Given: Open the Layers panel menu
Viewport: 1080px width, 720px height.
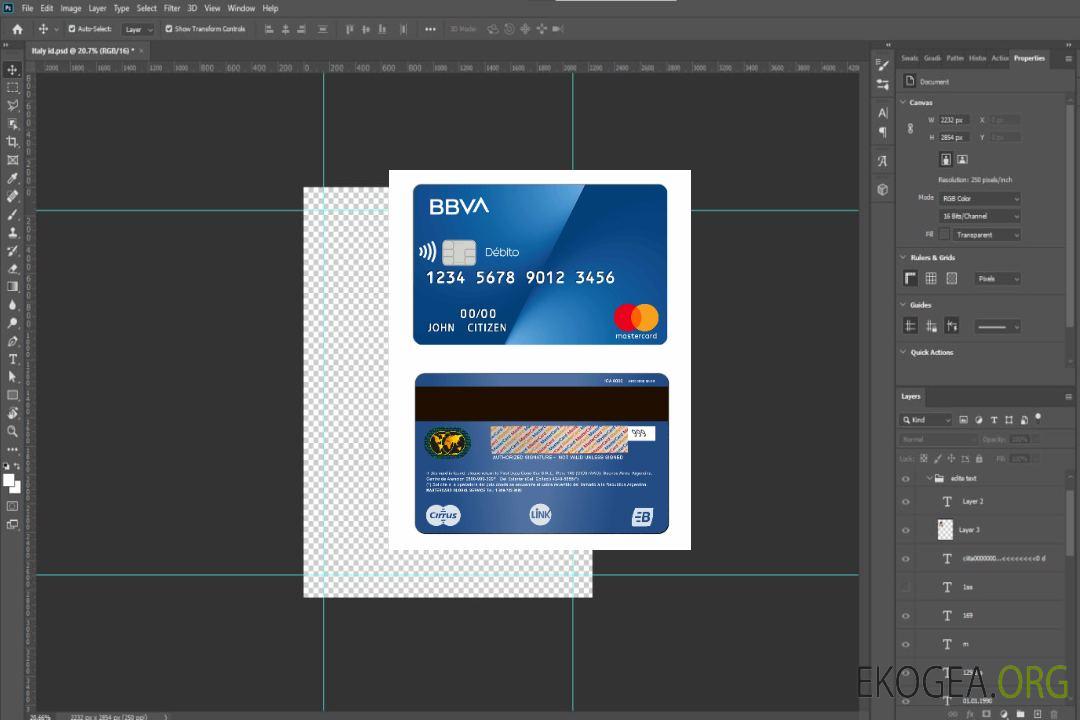Looking at the screenshot, I should click(1068, 397).
